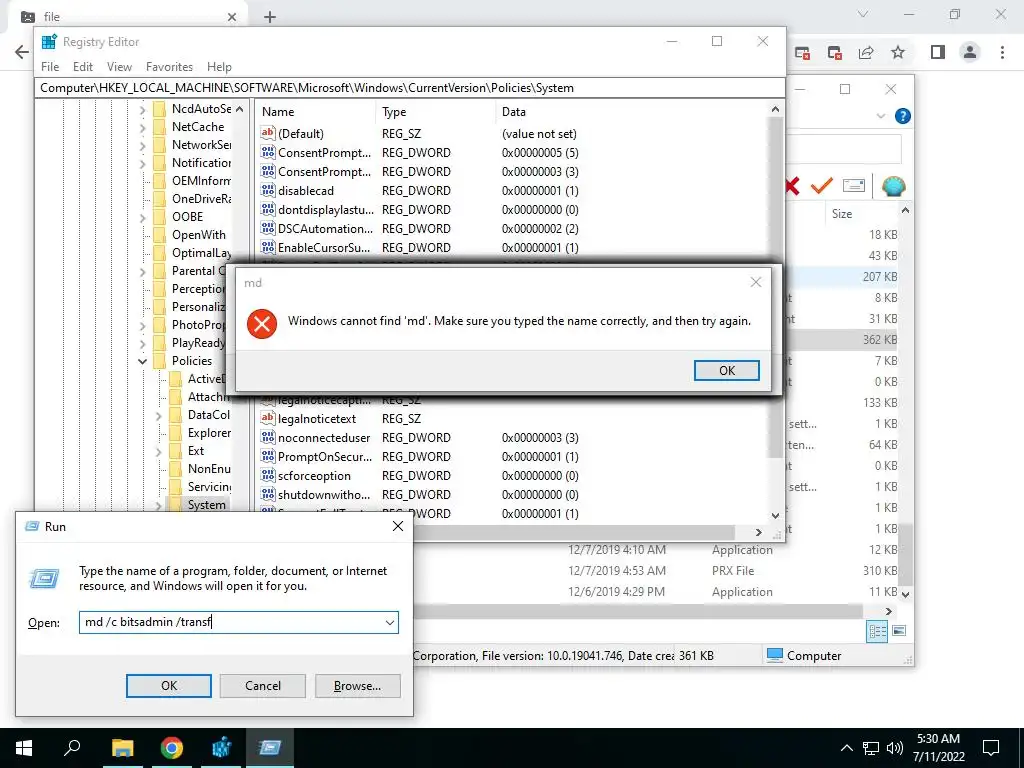Open the Favorites menu in Registry Editor
Viewport: 1024px width, 768px height.
(x=169, y=67)
